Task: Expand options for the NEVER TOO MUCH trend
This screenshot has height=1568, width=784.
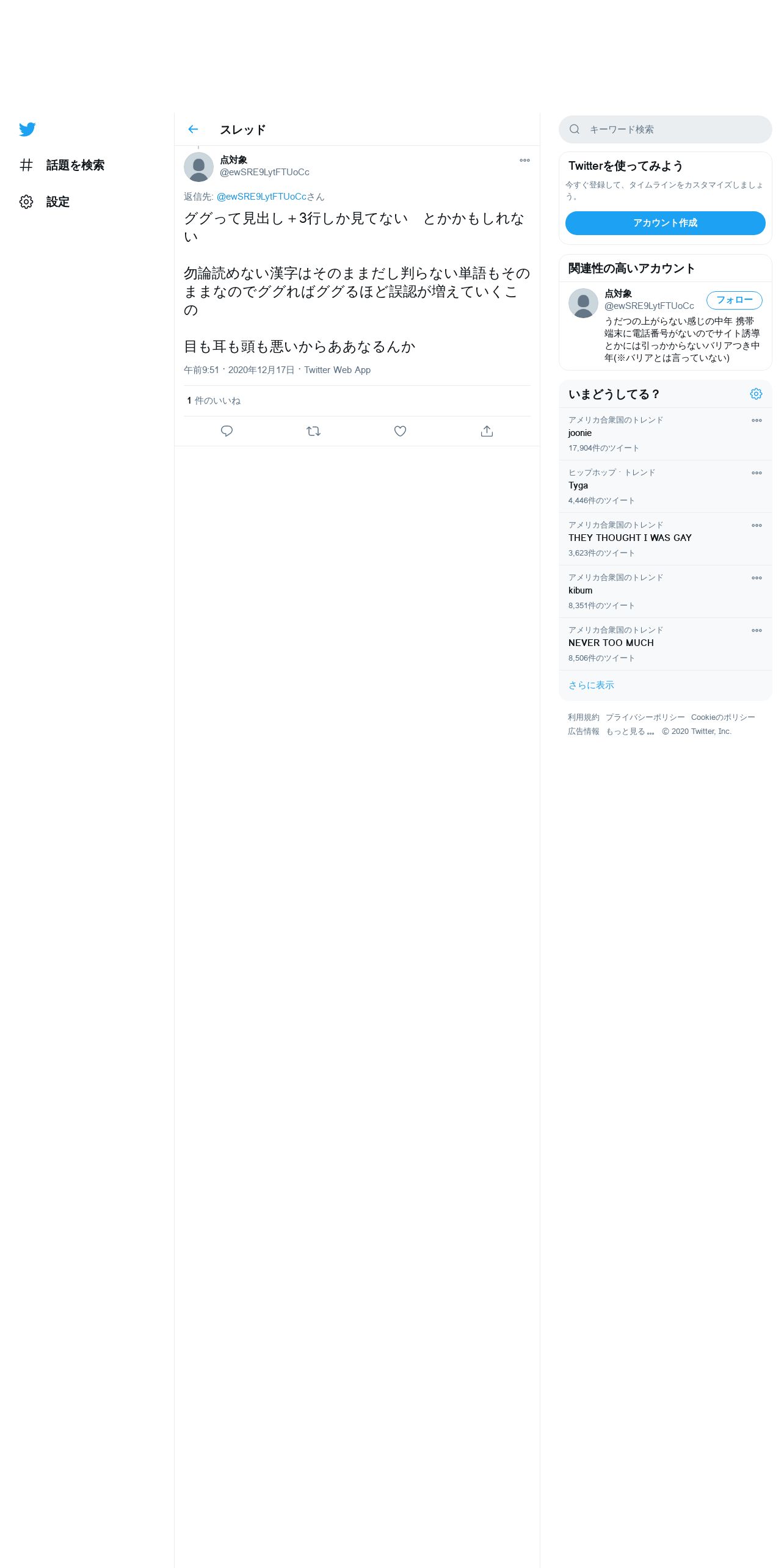Action: [x=757, y=631]
